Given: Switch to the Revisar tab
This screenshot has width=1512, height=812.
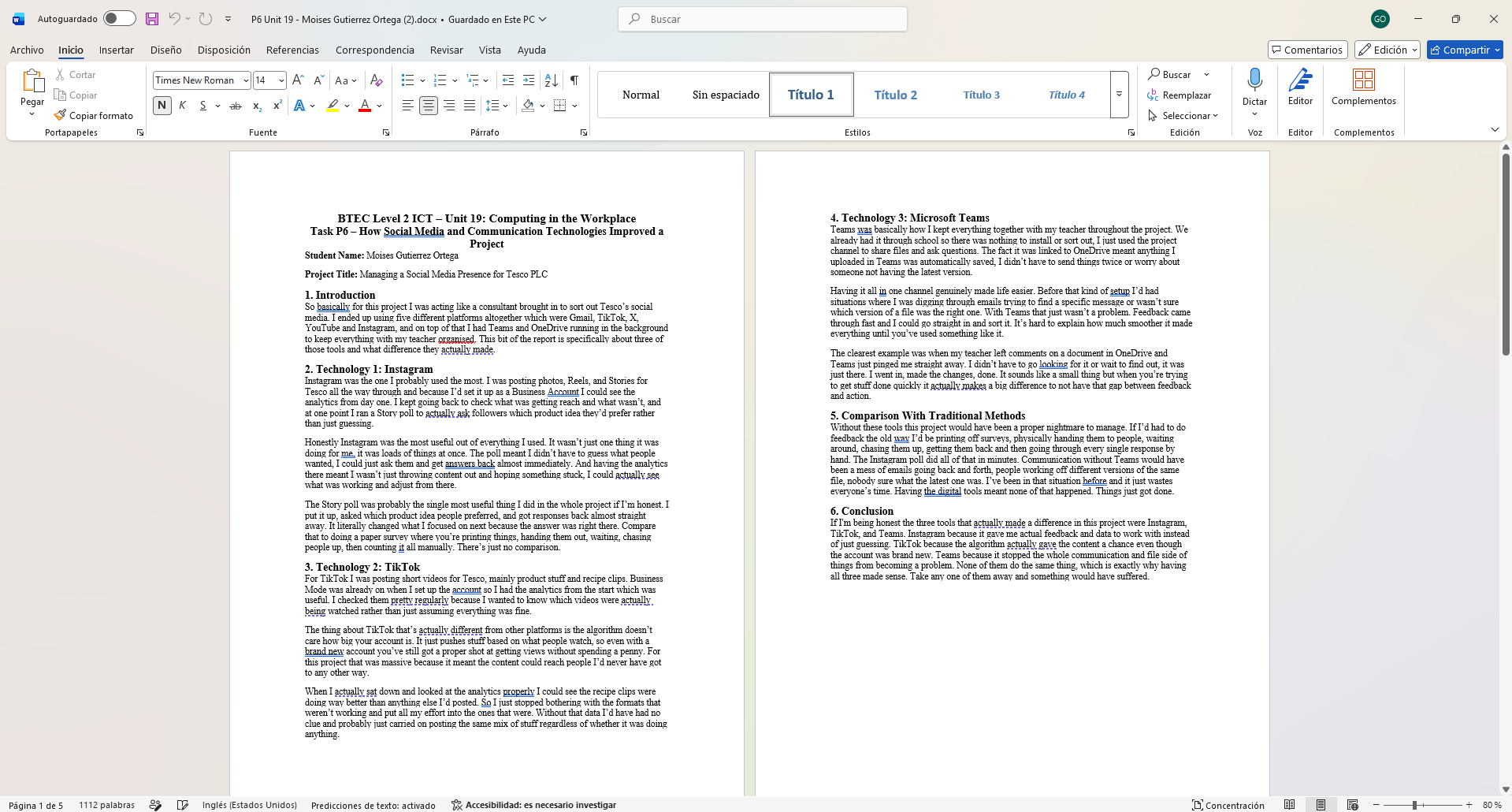Looking at the screenshot, I should pos(447,50).
